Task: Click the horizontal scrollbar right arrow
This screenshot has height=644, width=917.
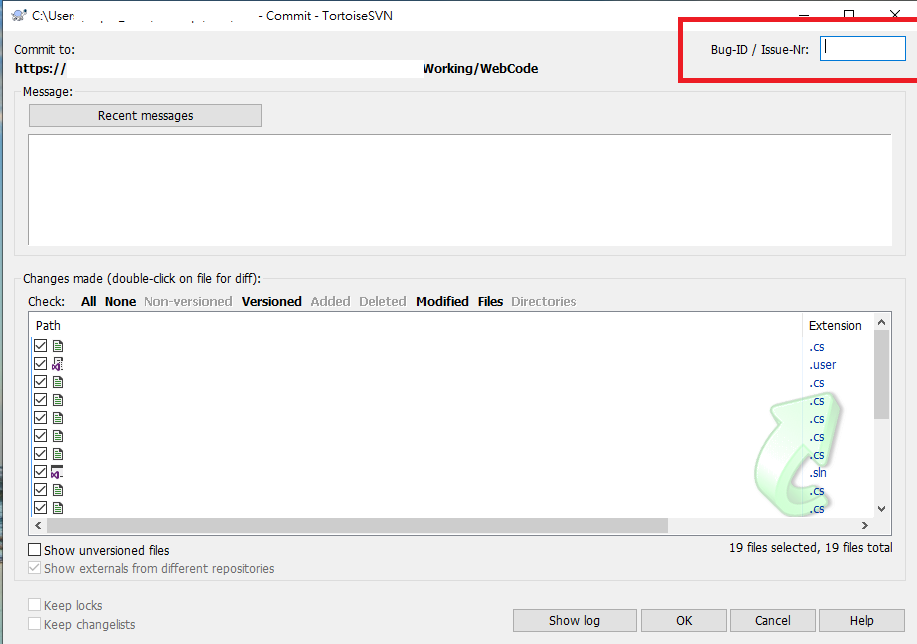Action: (x=865, y=525)
